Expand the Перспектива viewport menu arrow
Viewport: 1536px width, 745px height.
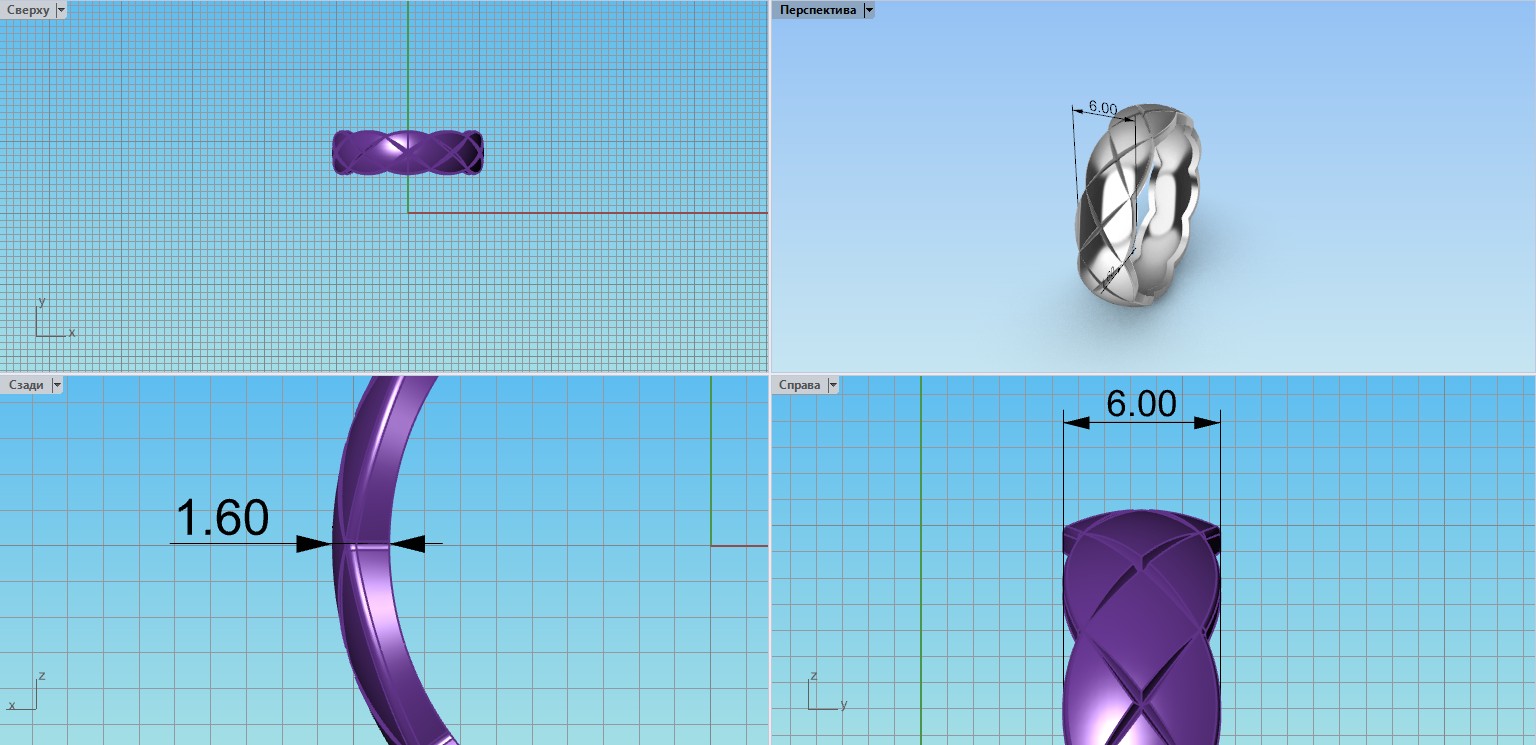[x=868, y=10]
